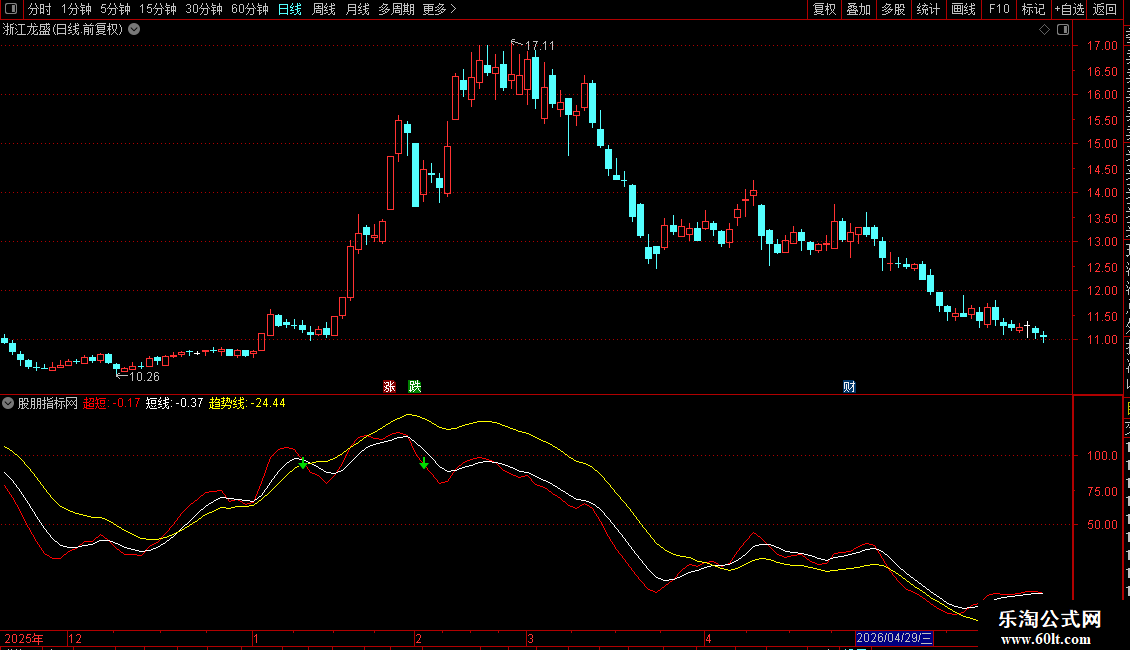
Task: Click the month 3 timeline label
Action: 530,638
